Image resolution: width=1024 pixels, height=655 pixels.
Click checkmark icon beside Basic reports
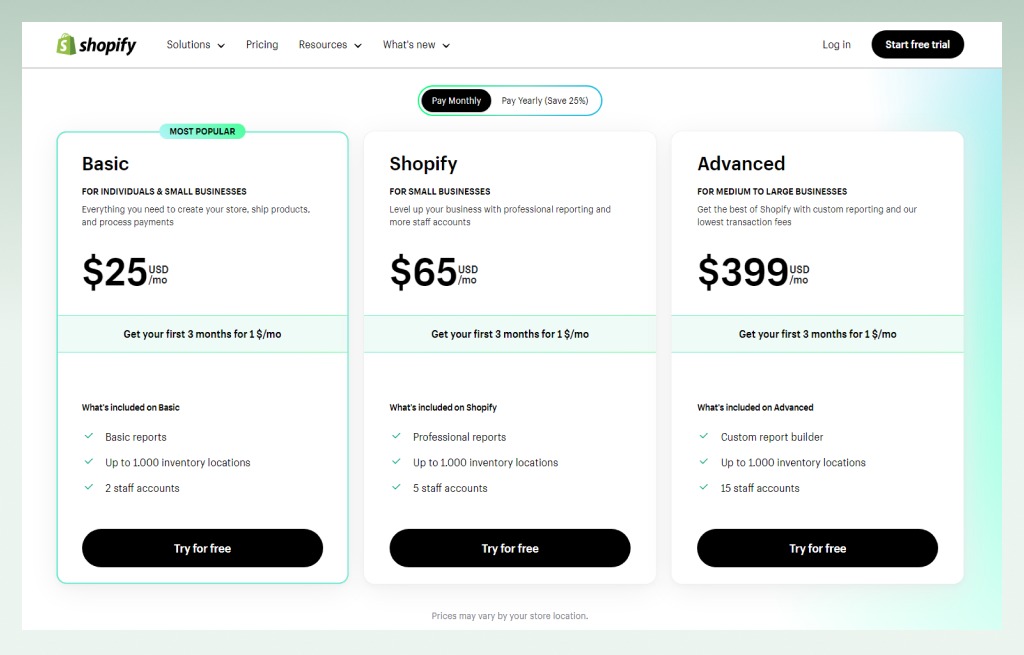point(89,436)
